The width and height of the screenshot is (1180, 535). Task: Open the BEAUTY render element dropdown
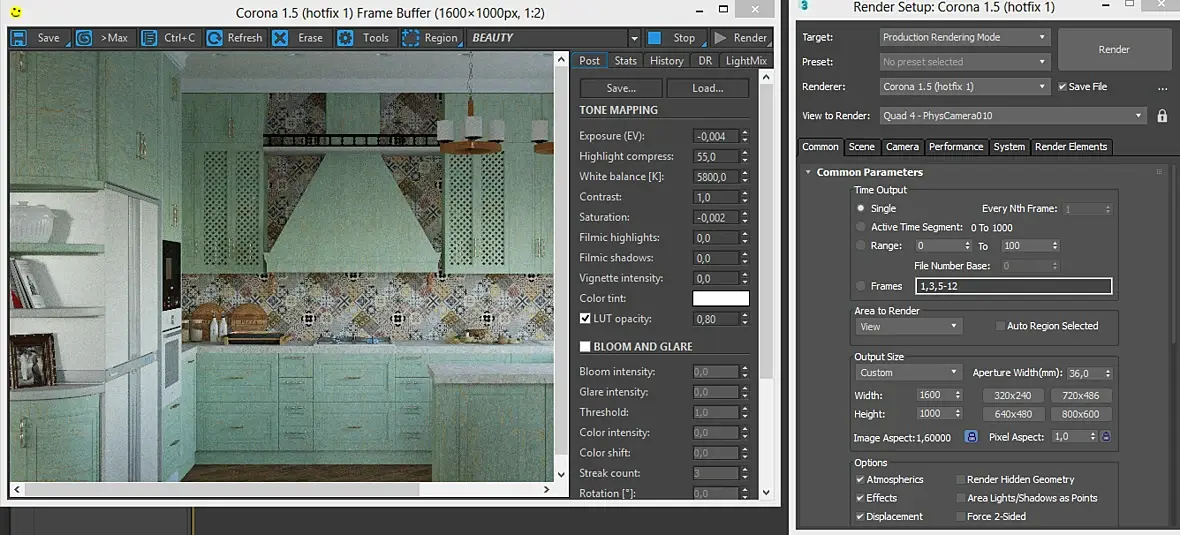click(554, 38)
